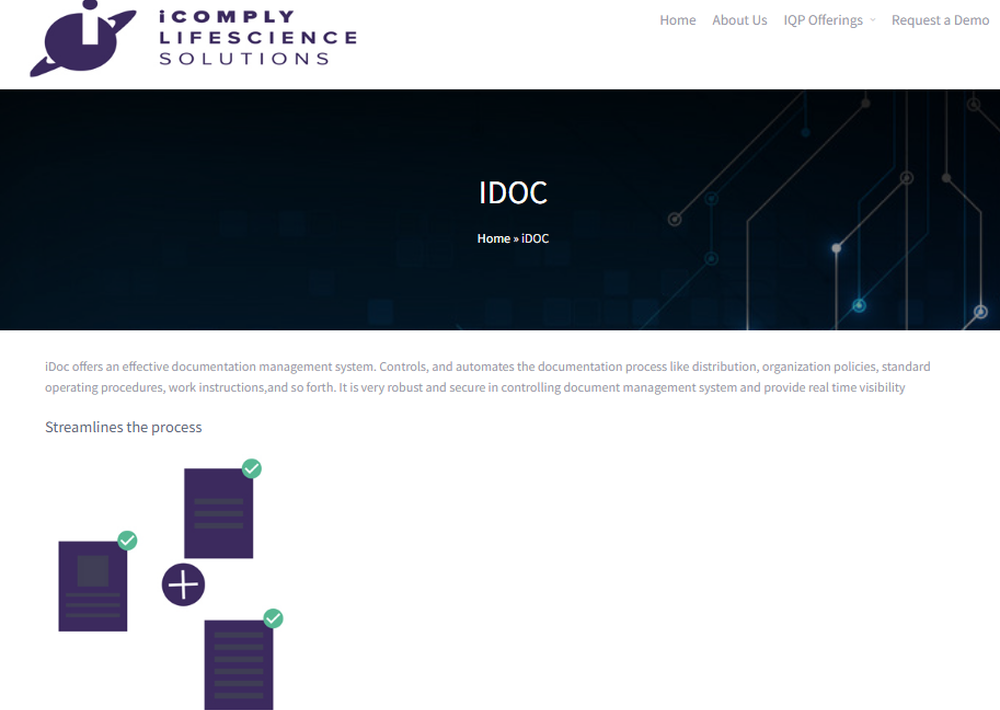1000x710 pixels.
Task: Click the IDOC banner heading
Action: pos(513,193)
